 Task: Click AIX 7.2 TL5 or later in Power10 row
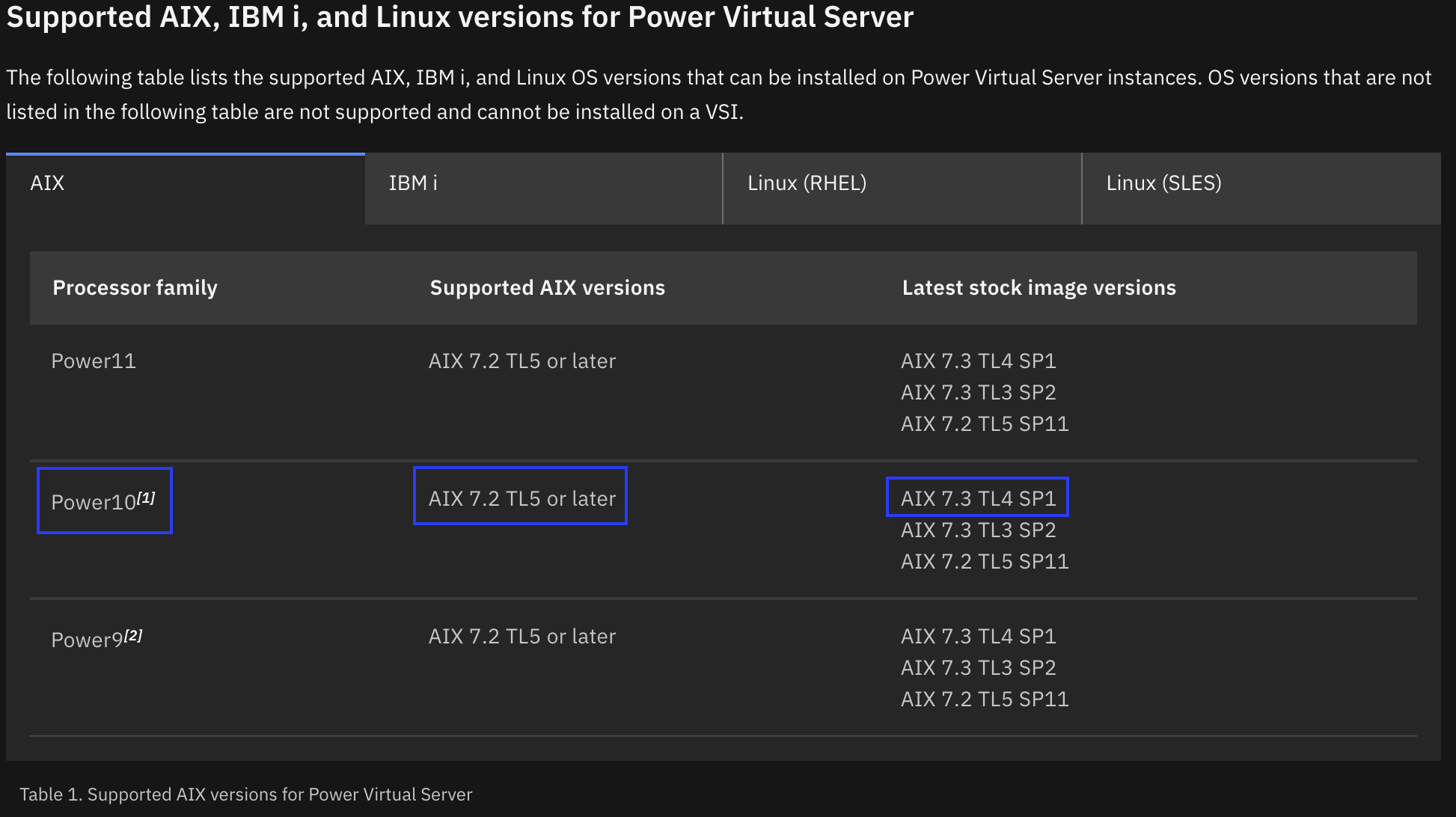point(522,499)
